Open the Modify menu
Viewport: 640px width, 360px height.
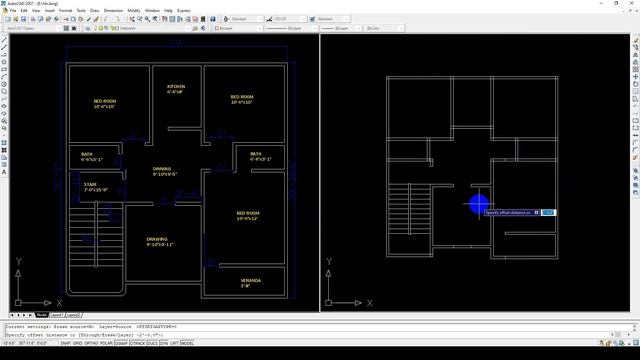point(134,10)
